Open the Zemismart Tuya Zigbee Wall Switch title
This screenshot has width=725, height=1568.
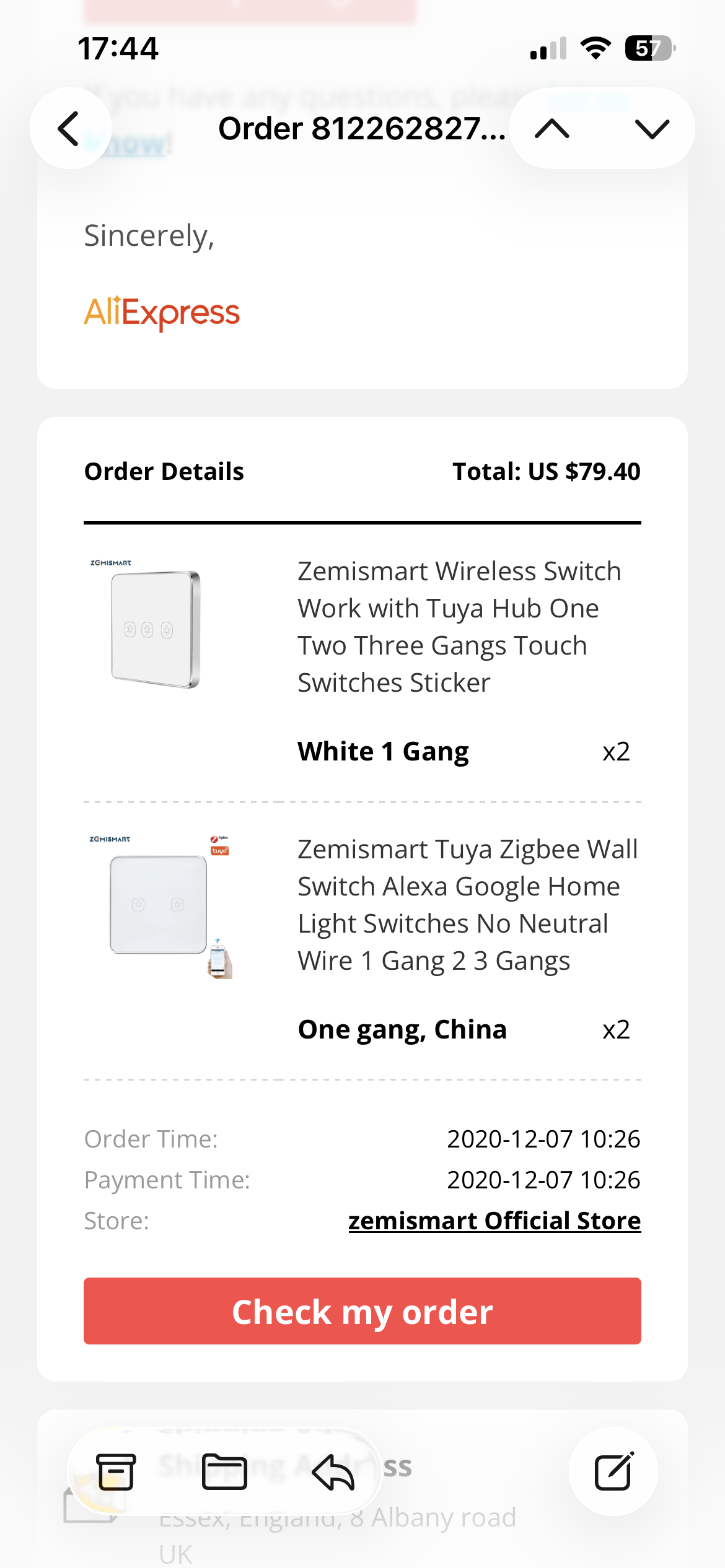(x=467, y=905)
